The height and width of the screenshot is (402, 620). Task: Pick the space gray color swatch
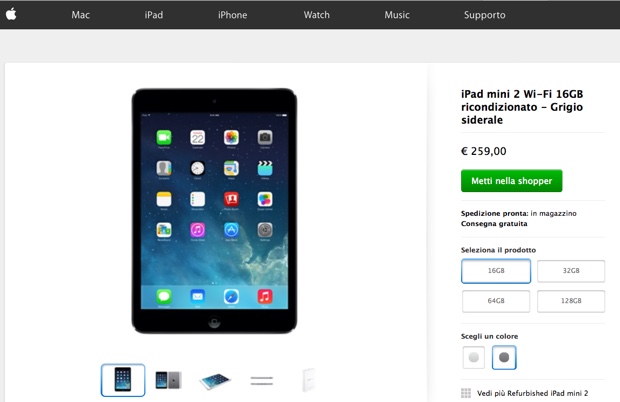point(504,357)
